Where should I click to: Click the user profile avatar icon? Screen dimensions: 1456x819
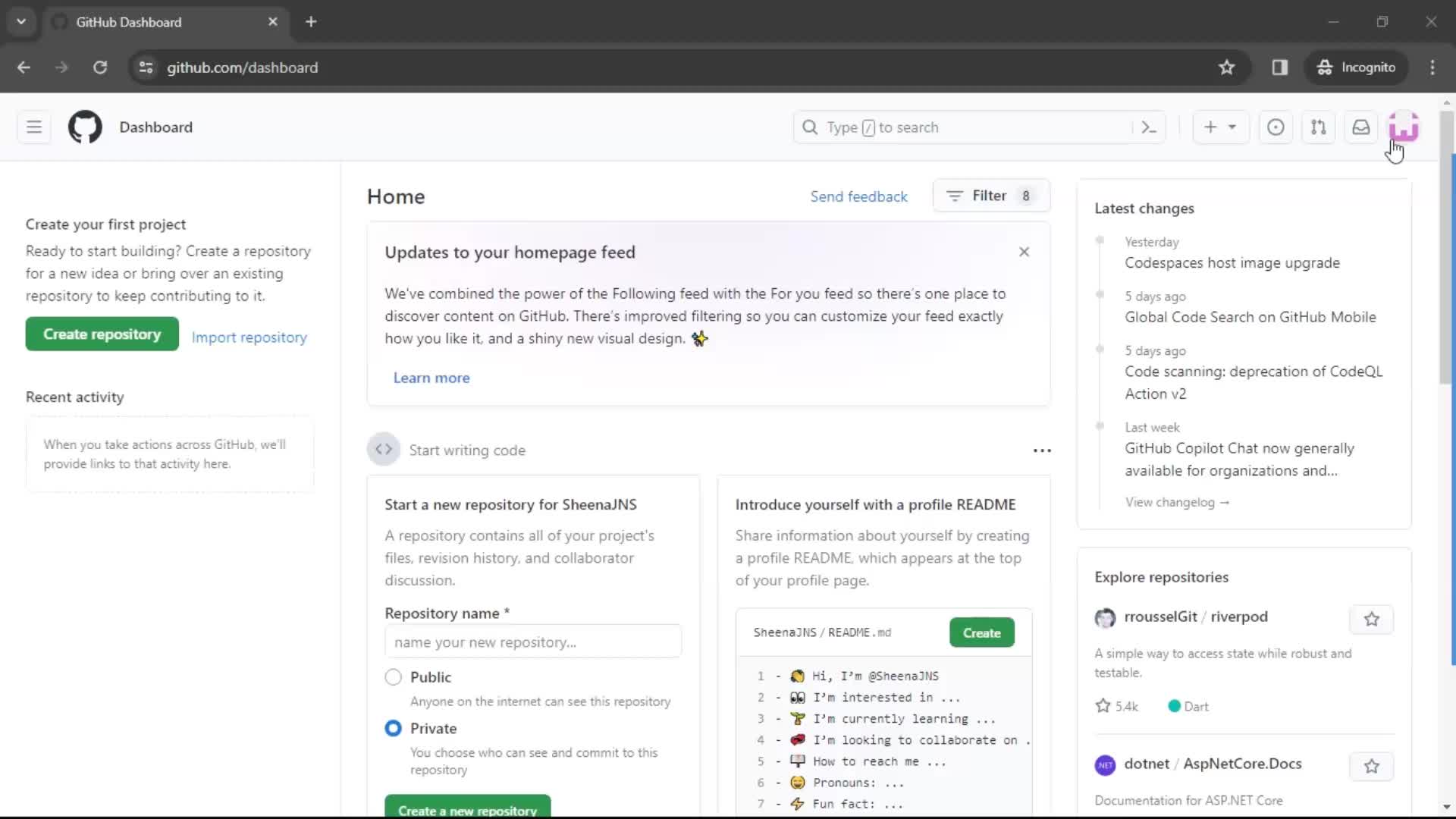(1403, 127)
